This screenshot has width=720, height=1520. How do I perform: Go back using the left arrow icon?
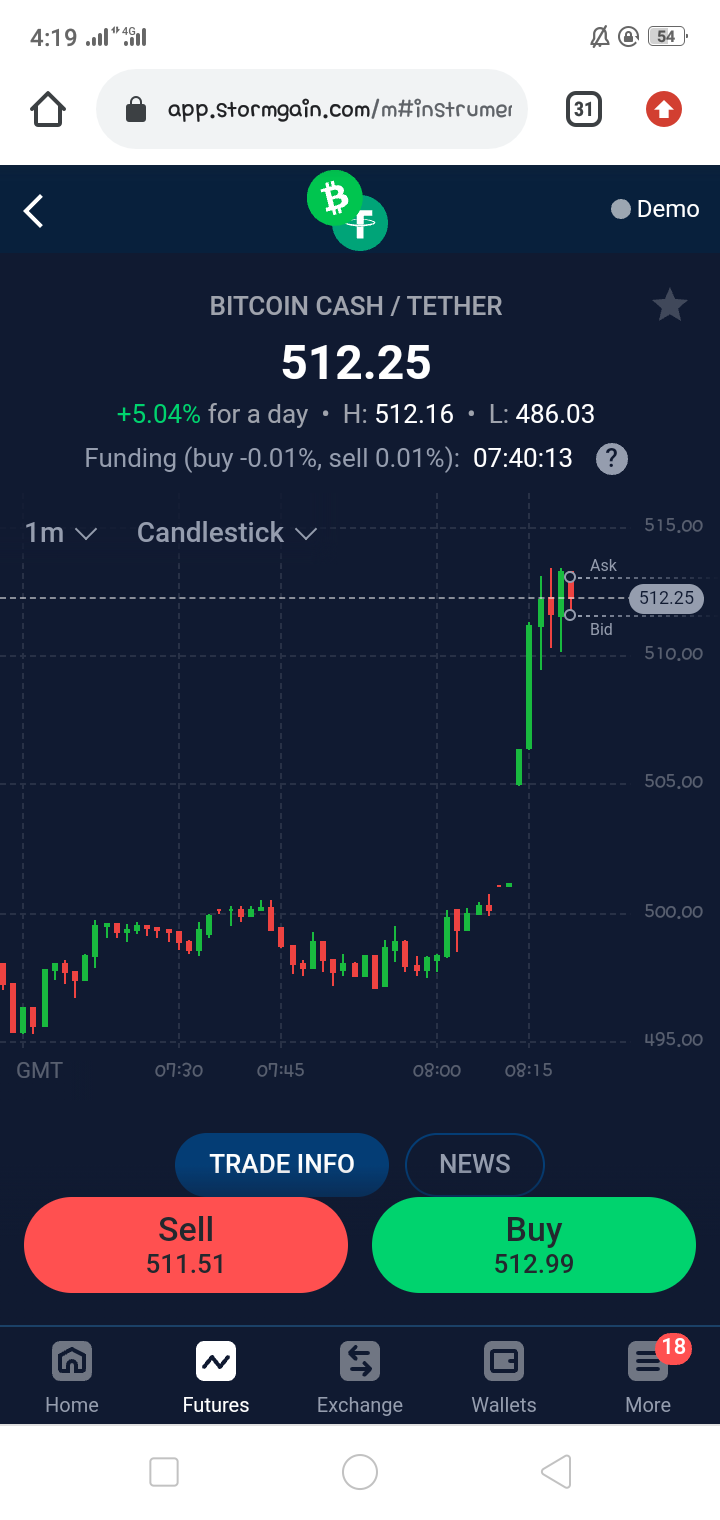coord(34,211)
